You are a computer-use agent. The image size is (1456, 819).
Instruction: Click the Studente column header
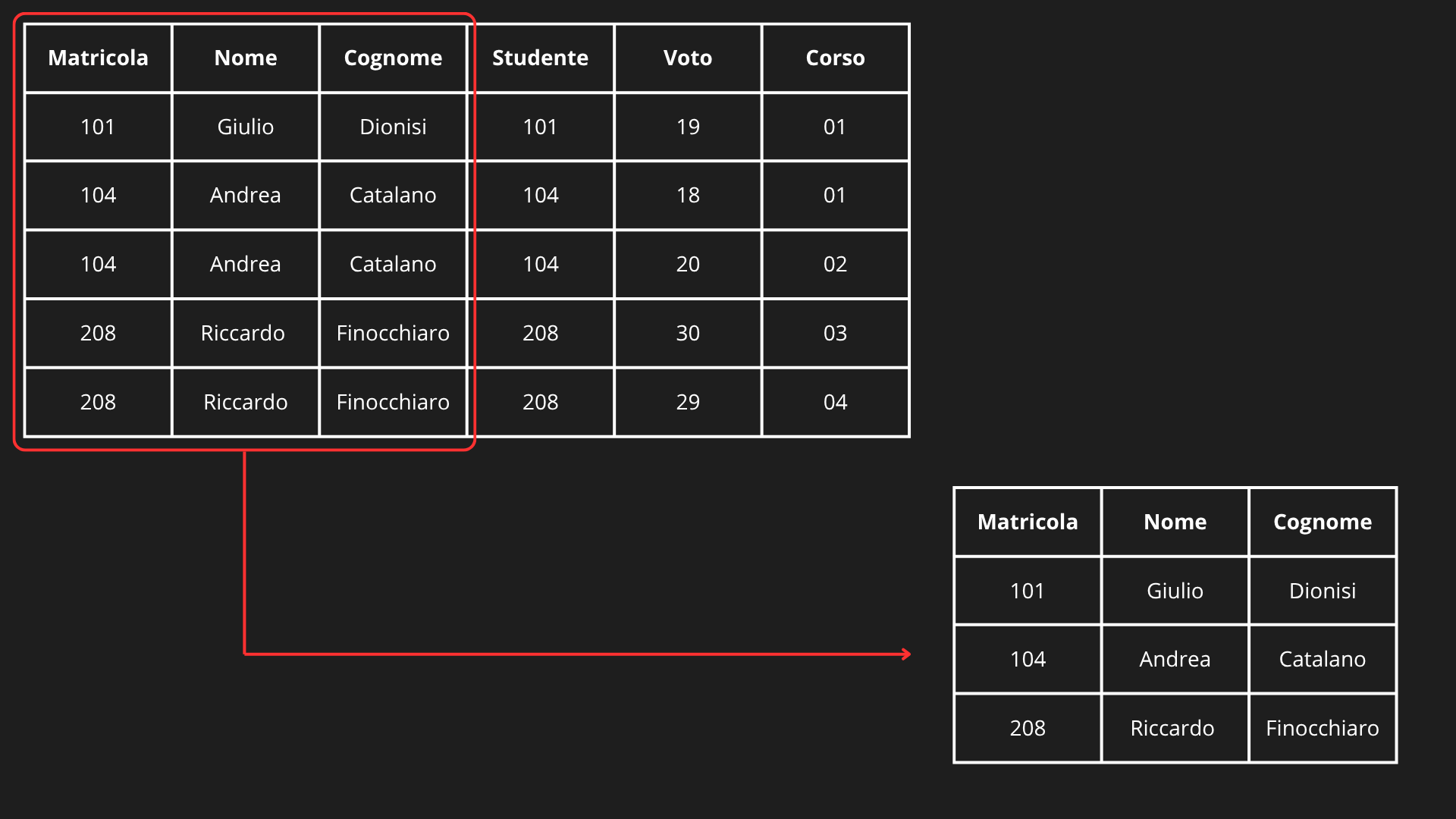click(540, 58)
